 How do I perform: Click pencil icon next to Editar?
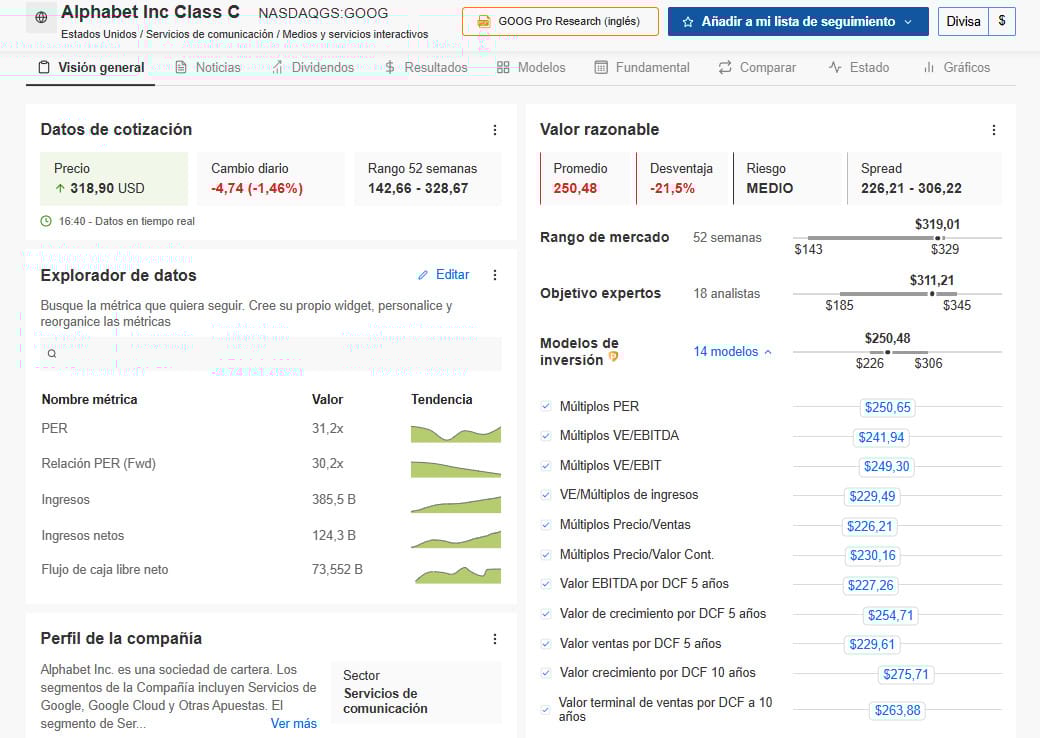pyautogui.click(x=423, y=275)
